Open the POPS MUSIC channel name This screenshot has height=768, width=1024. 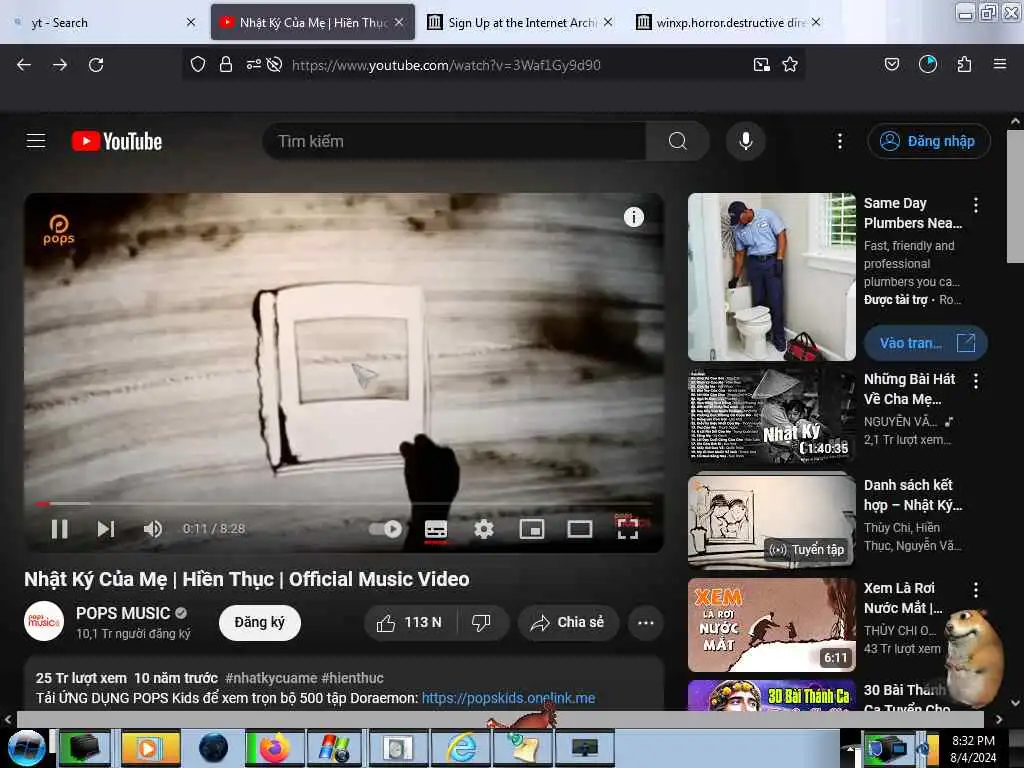(x=123, y=613)
